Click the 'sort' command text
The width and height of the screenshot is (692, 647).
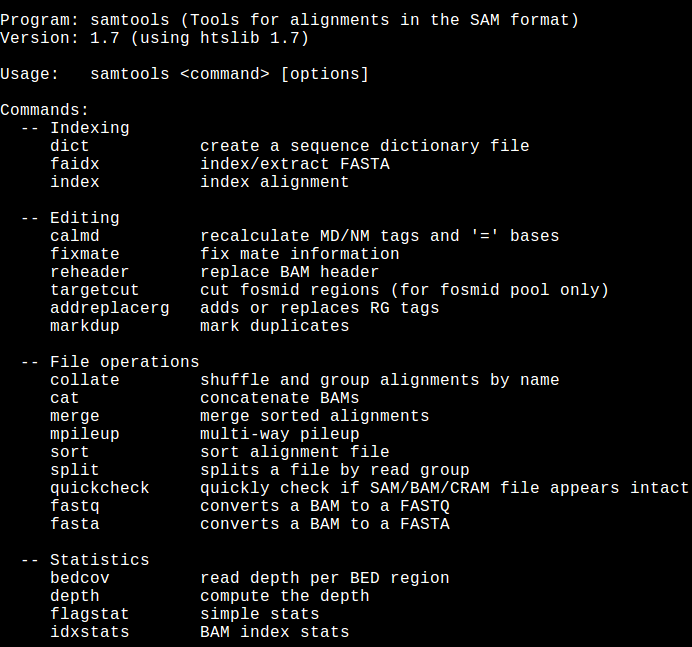click(70, 452)
